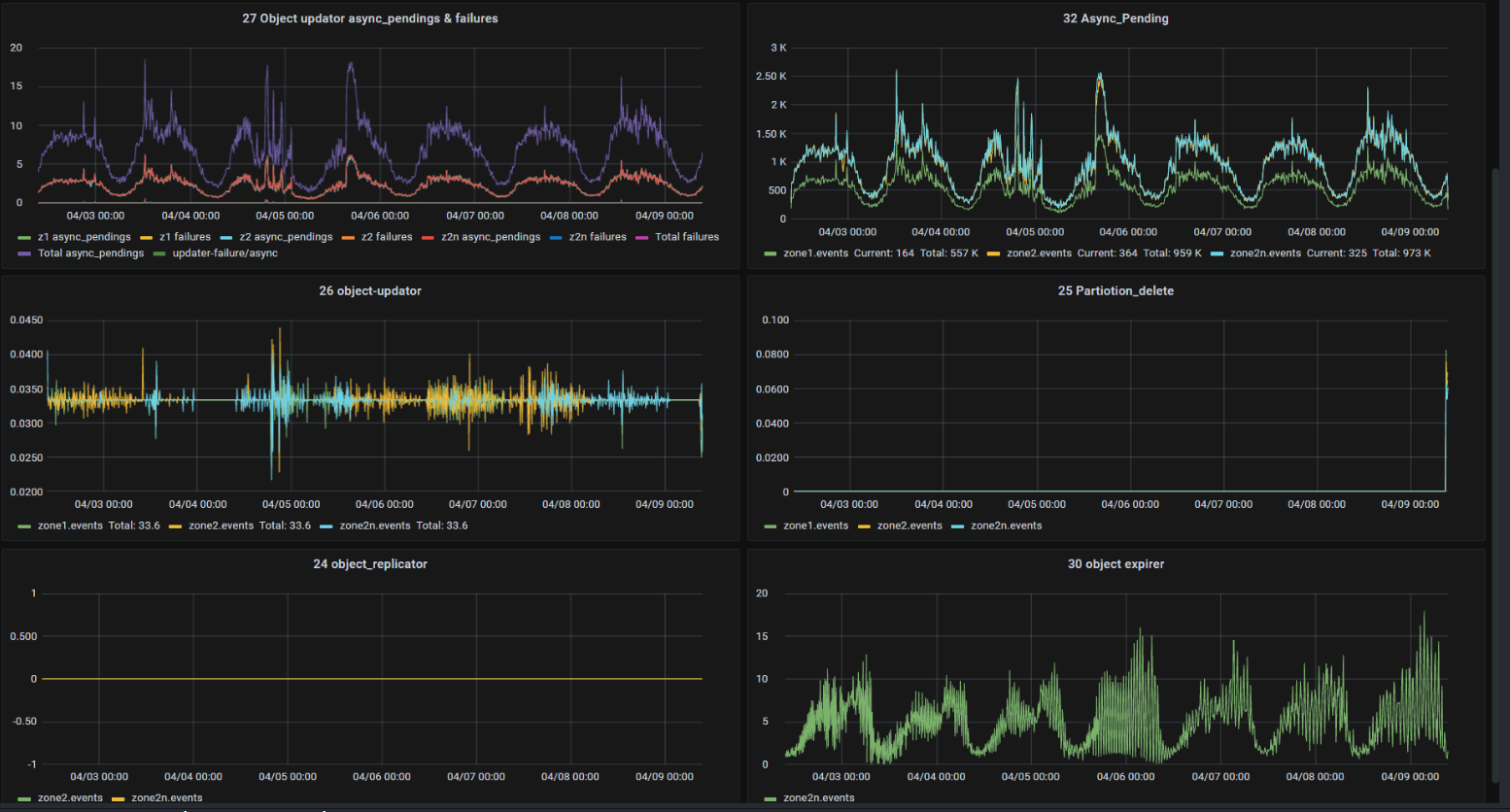Toggle zone2n.events in the Async_Pending legend

point(1265,254)
